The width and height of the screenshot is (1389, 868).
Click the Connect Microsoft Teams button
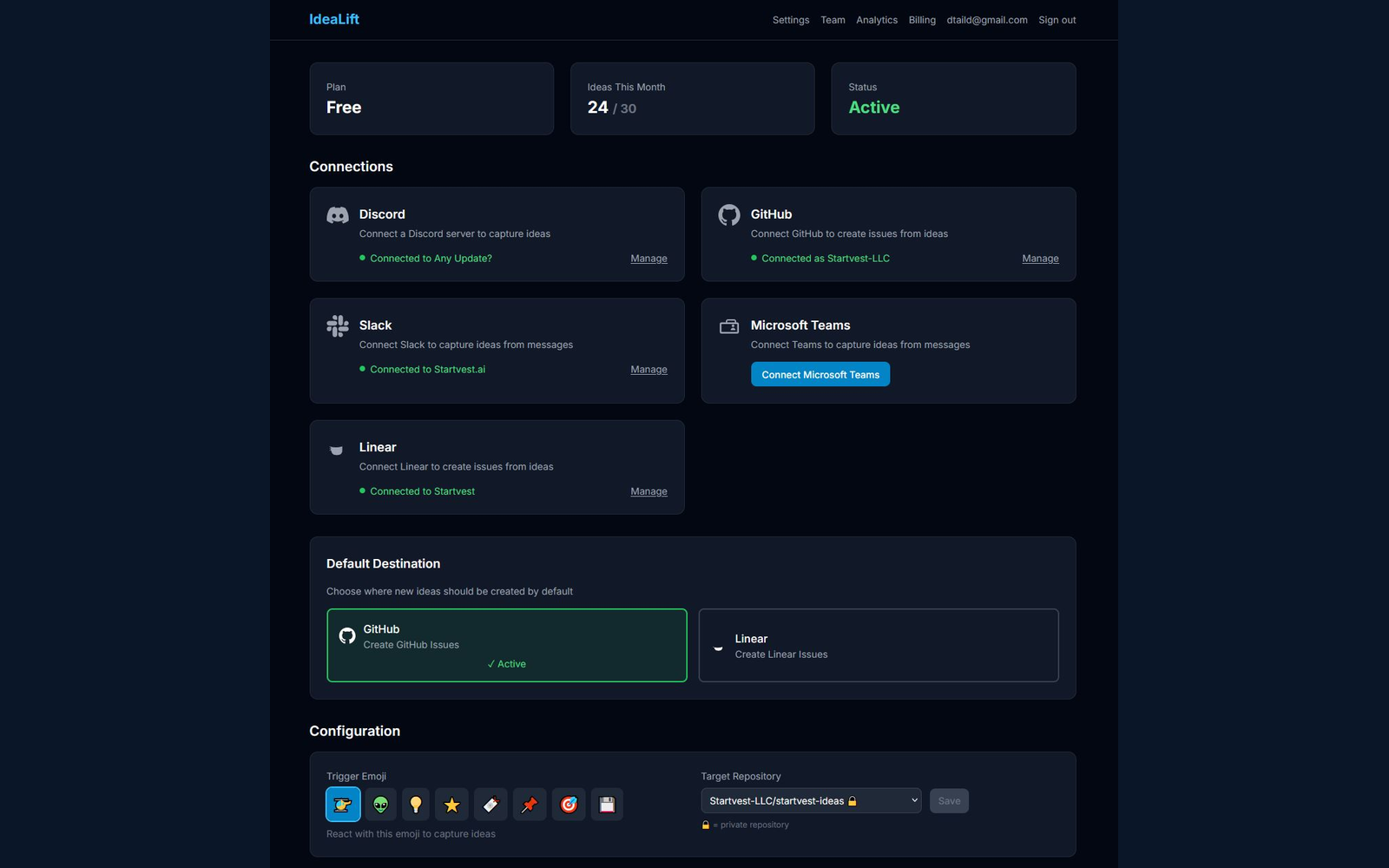pos(820,374)
